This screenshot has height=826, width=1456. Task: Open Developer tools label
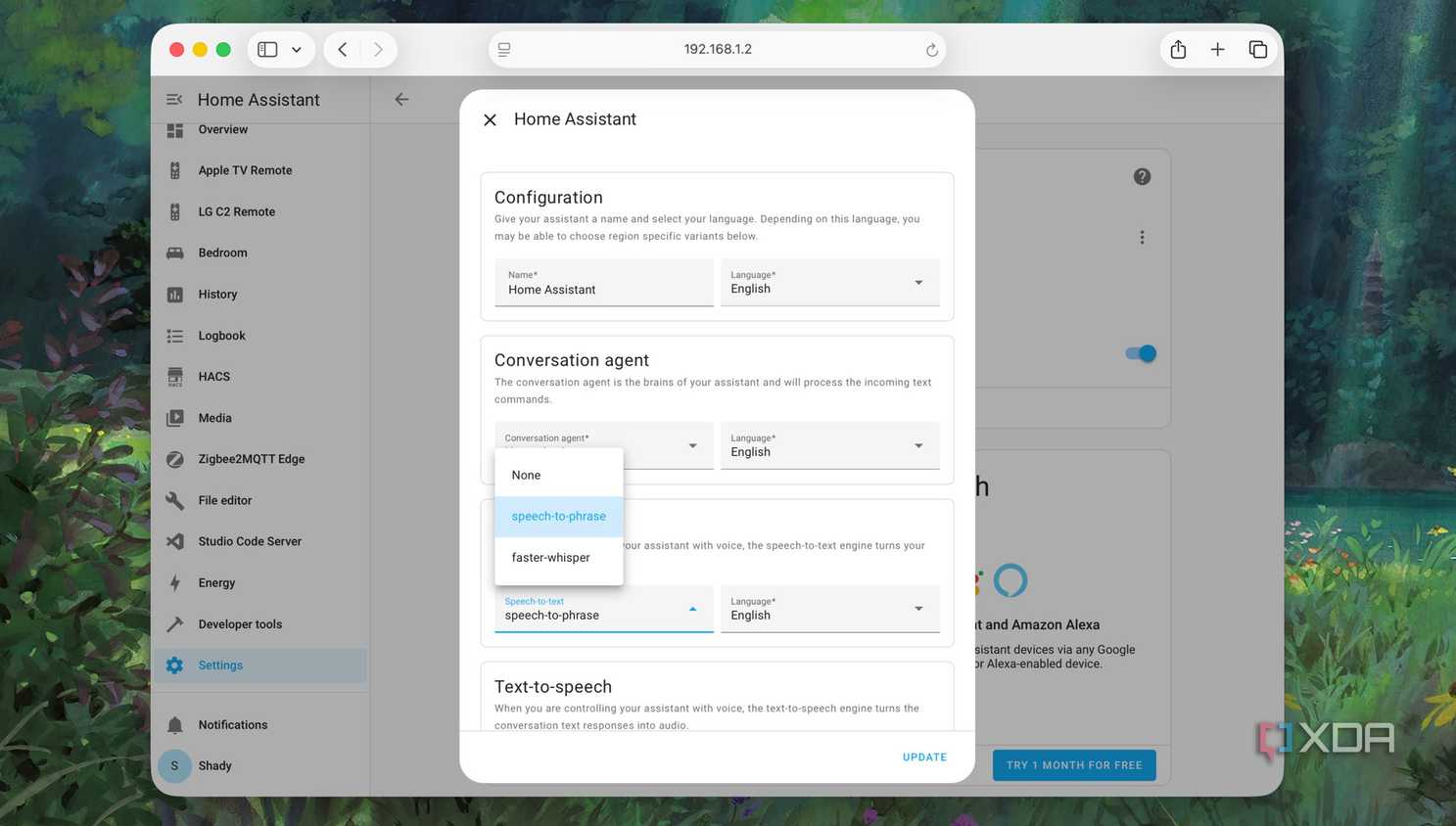pos(240,624)
